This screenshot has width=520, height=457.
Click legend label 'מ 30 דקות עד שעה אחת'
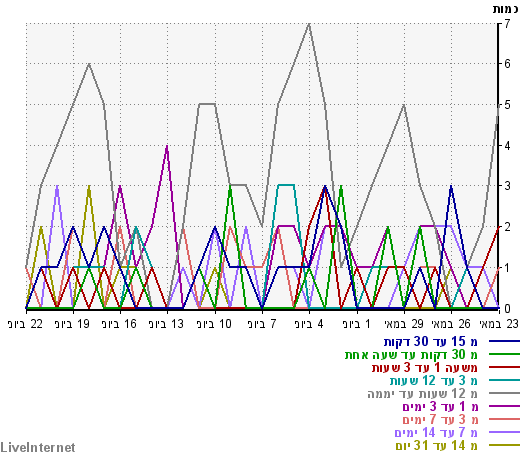click(411, 355)
